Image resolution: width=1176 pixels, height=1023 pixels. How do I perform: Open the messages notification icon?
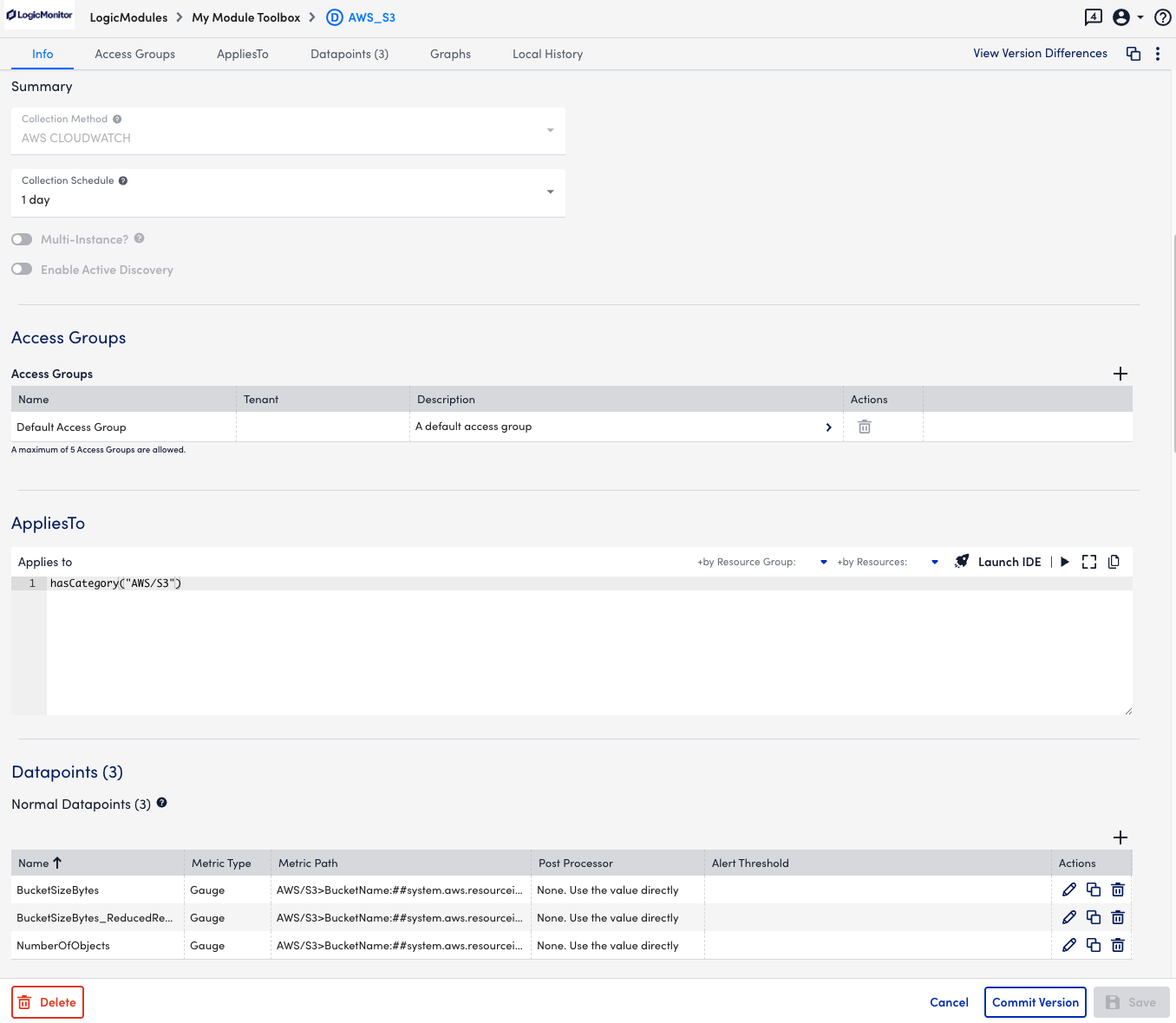coord(1094,17)
